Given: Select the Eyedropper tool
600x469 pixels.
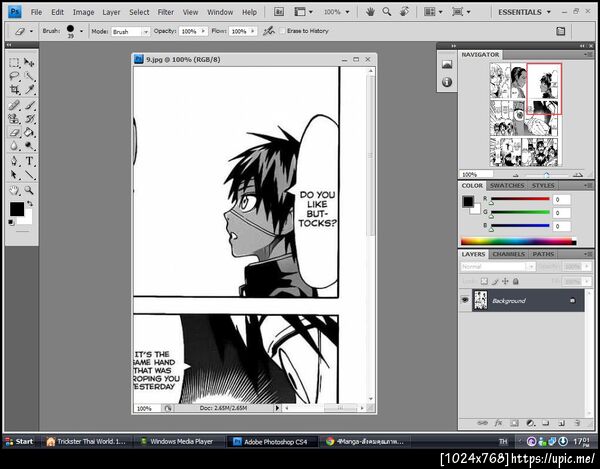Looking at the screenshot, I should coord(29,90).
